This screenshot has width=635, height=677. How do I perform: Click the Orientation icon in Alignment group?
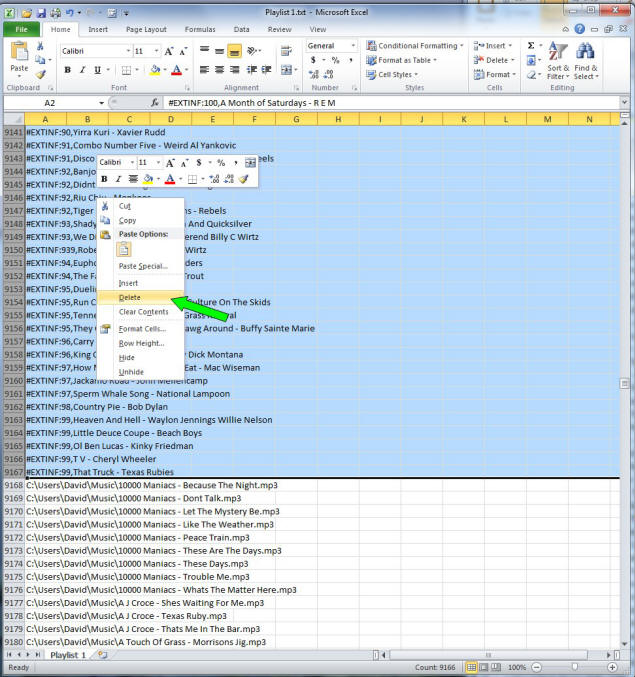pyautogui.click(x=253, y=51)
